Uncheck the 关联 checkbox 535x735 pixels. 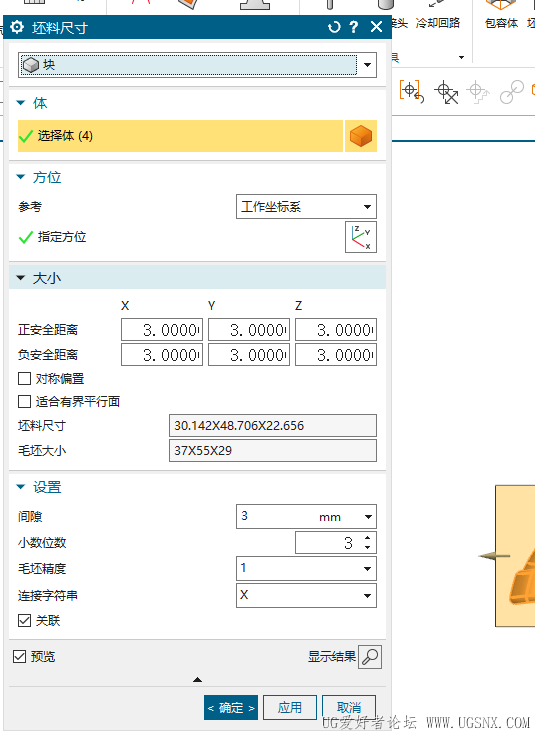click(x=24, y=621)
